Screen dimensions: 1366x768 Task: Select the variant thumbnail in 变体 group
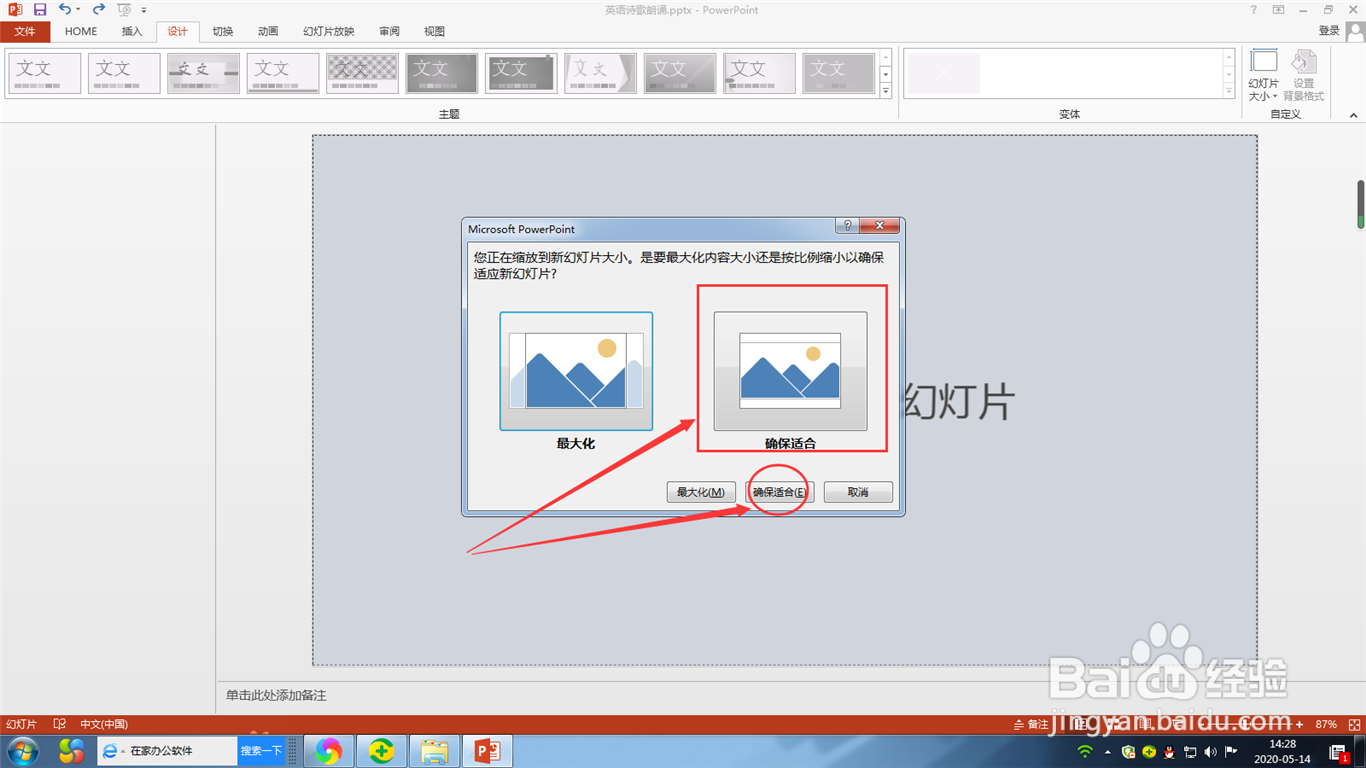[x=943, y=73]
